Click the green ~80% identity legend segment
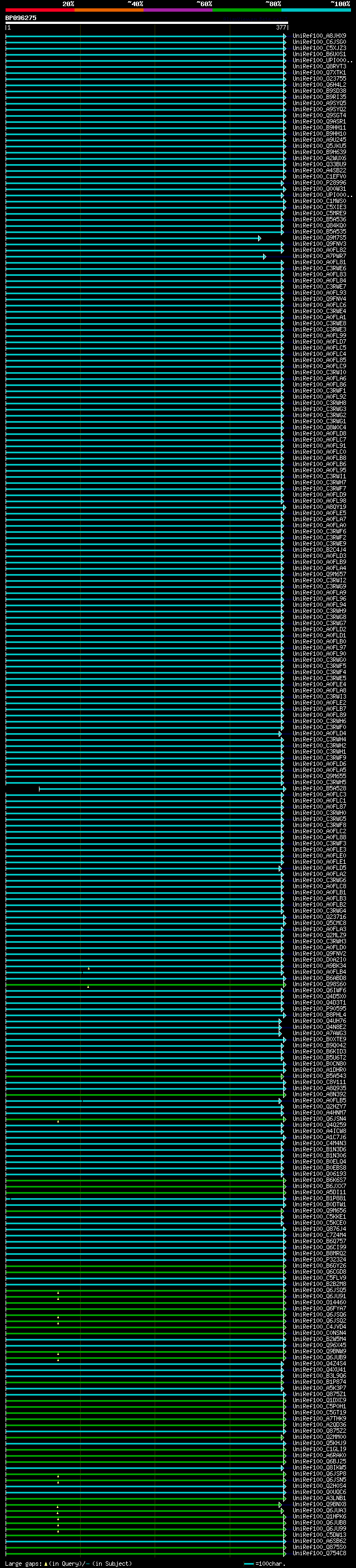356x1568 pixels. pos(247,10)
